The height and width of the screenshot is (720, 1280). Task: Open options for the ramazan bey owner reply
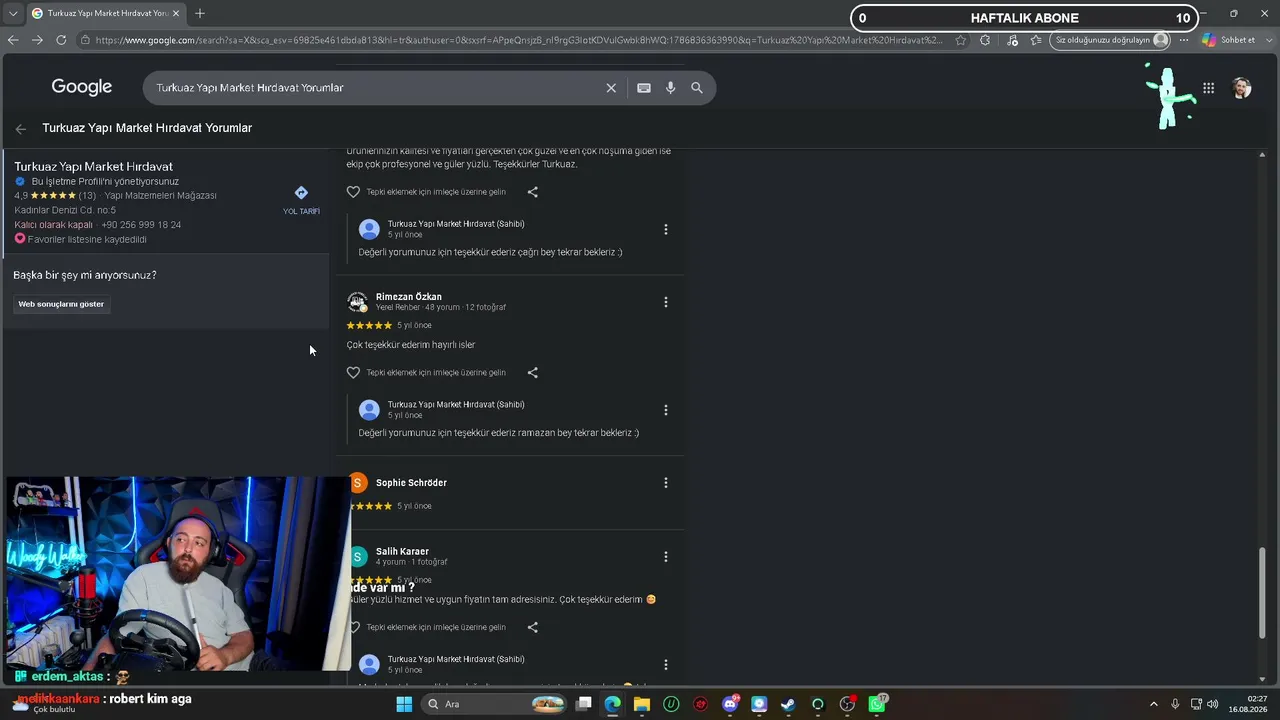point(666,410)
